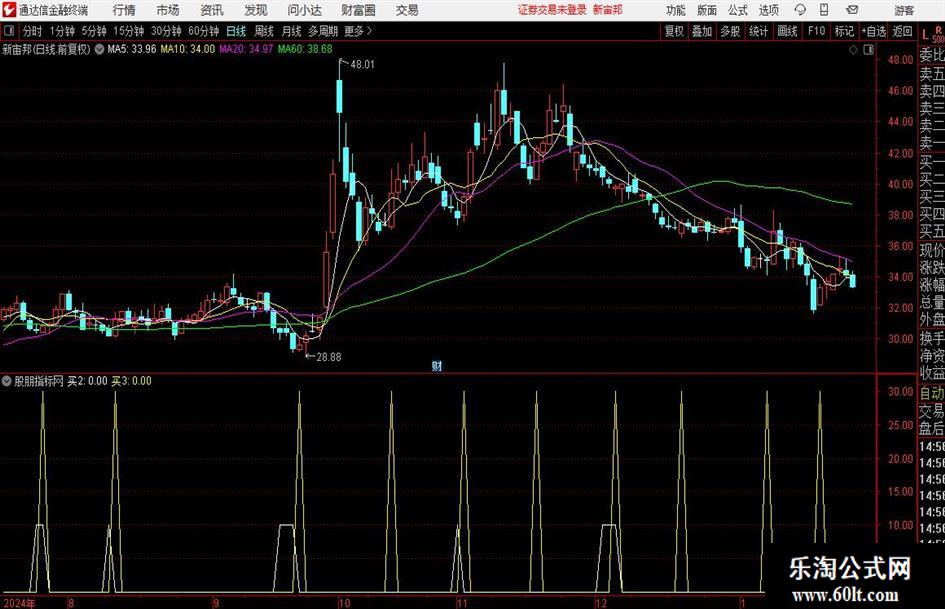The height and width of the screenshot is (609, 945).
Task: Click 证券交易未登录 login link
Action: click(x=551, y=10)
